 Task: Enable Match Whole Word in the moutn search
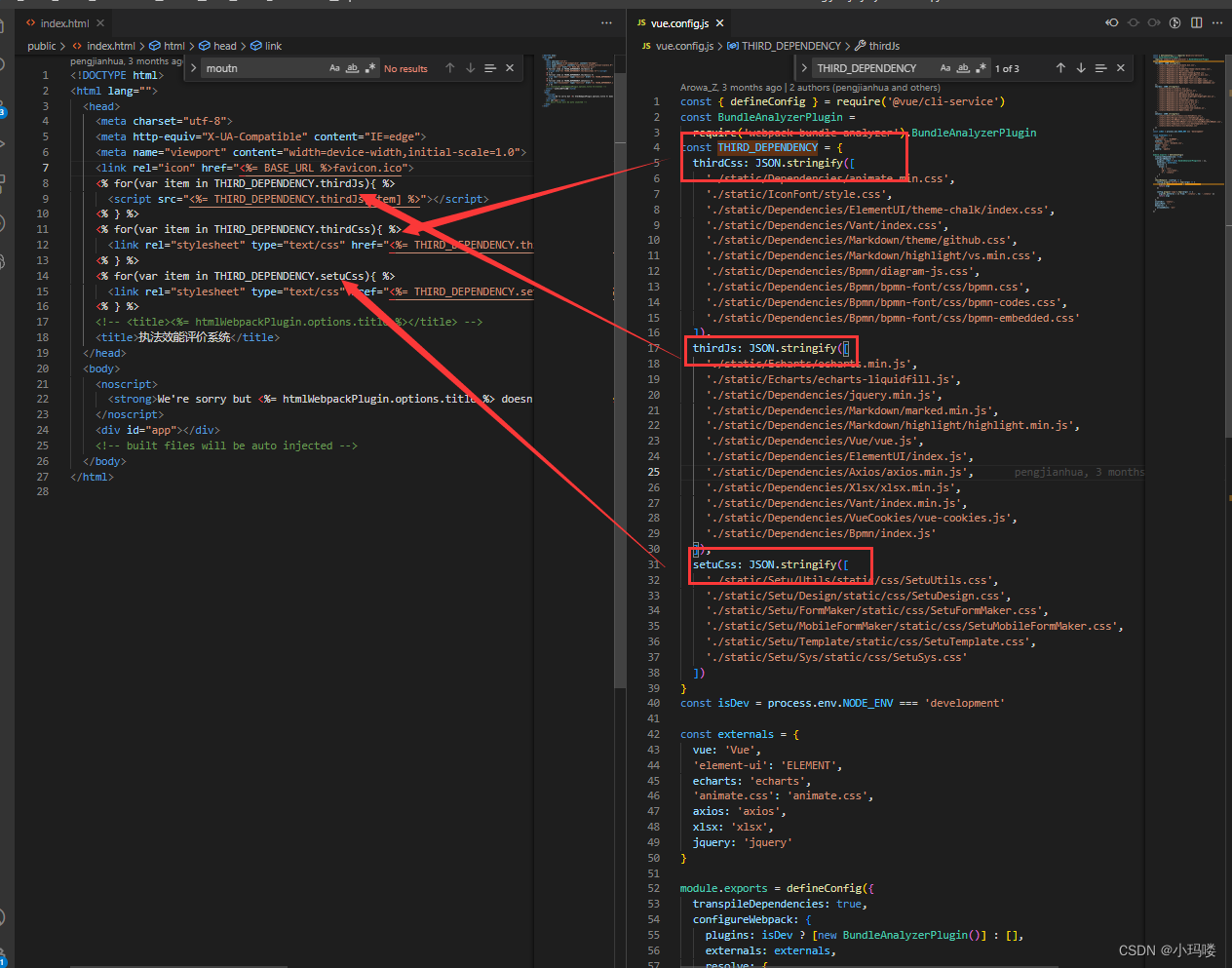[x=353, y=68]
